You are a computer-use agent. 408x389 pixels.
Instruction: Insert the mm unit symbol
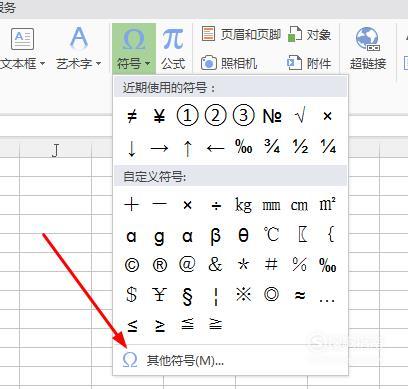271,206
